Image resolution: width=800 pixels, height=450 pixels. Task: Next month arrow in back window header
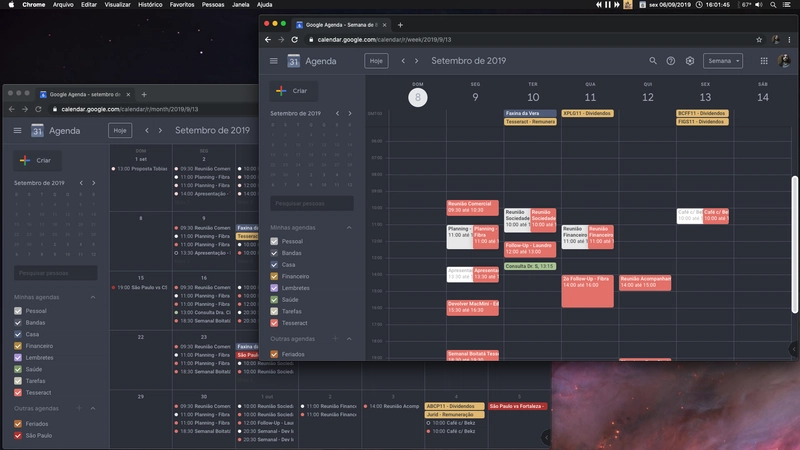tap(160, 131)
